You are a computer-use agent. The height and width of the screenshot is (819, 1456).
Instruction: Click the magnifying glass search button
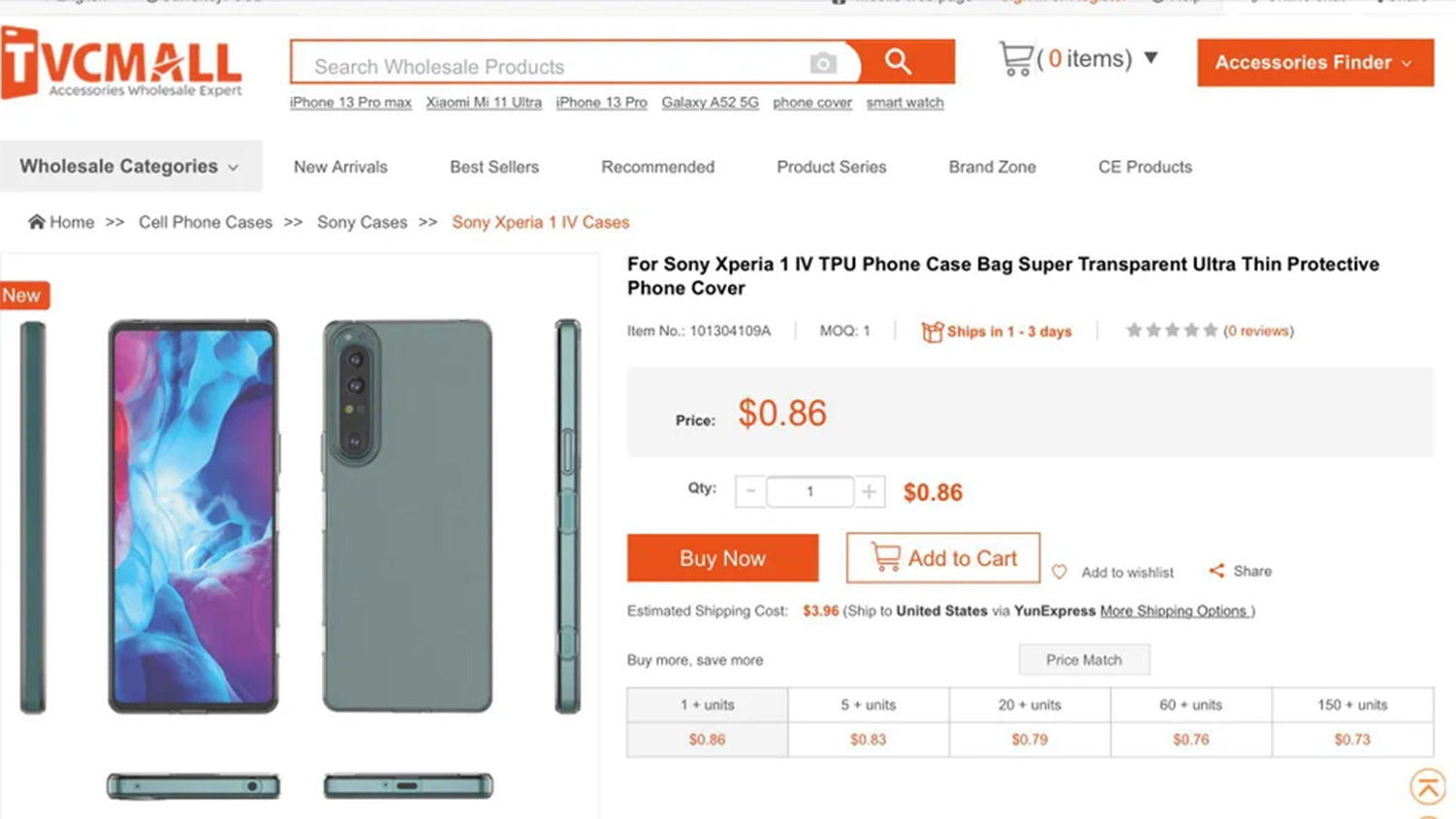[x=899, y=62]
